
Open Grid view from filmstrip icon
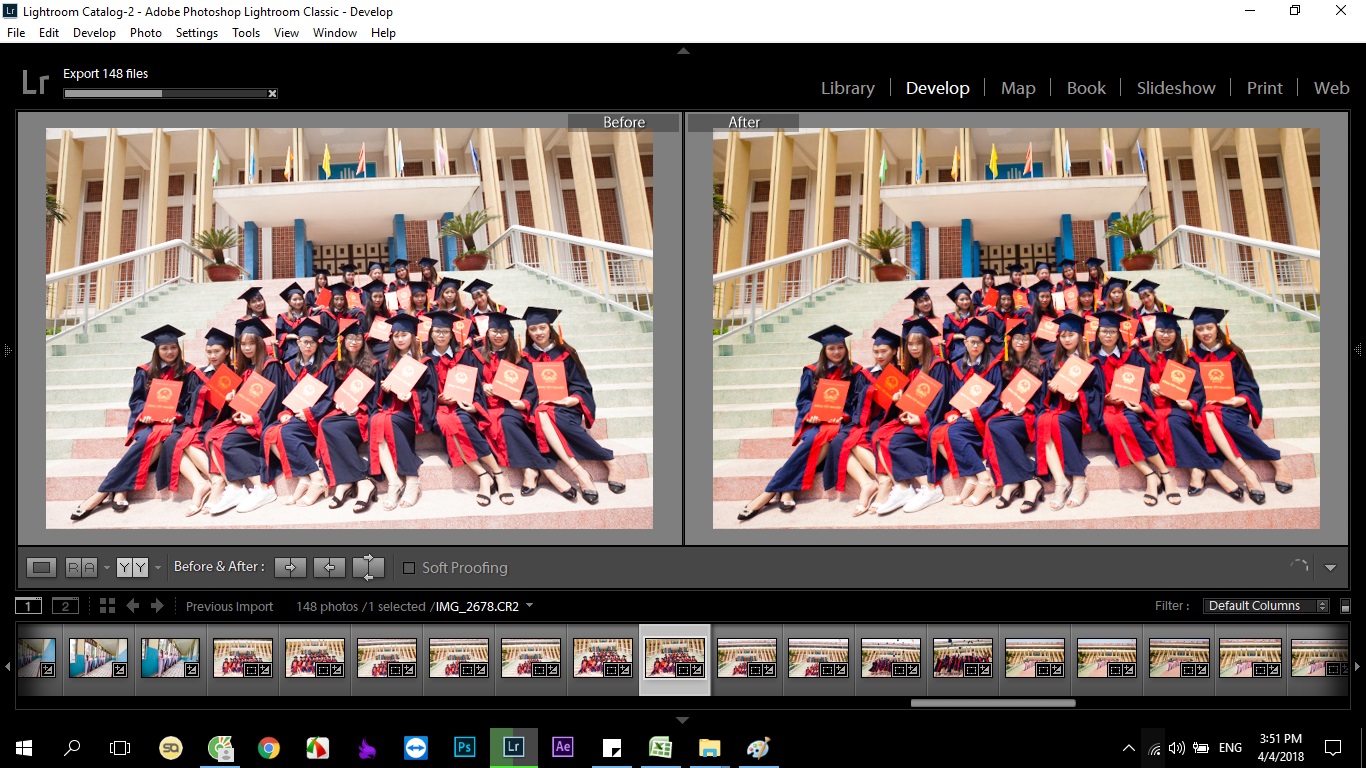tap(107, 606)
